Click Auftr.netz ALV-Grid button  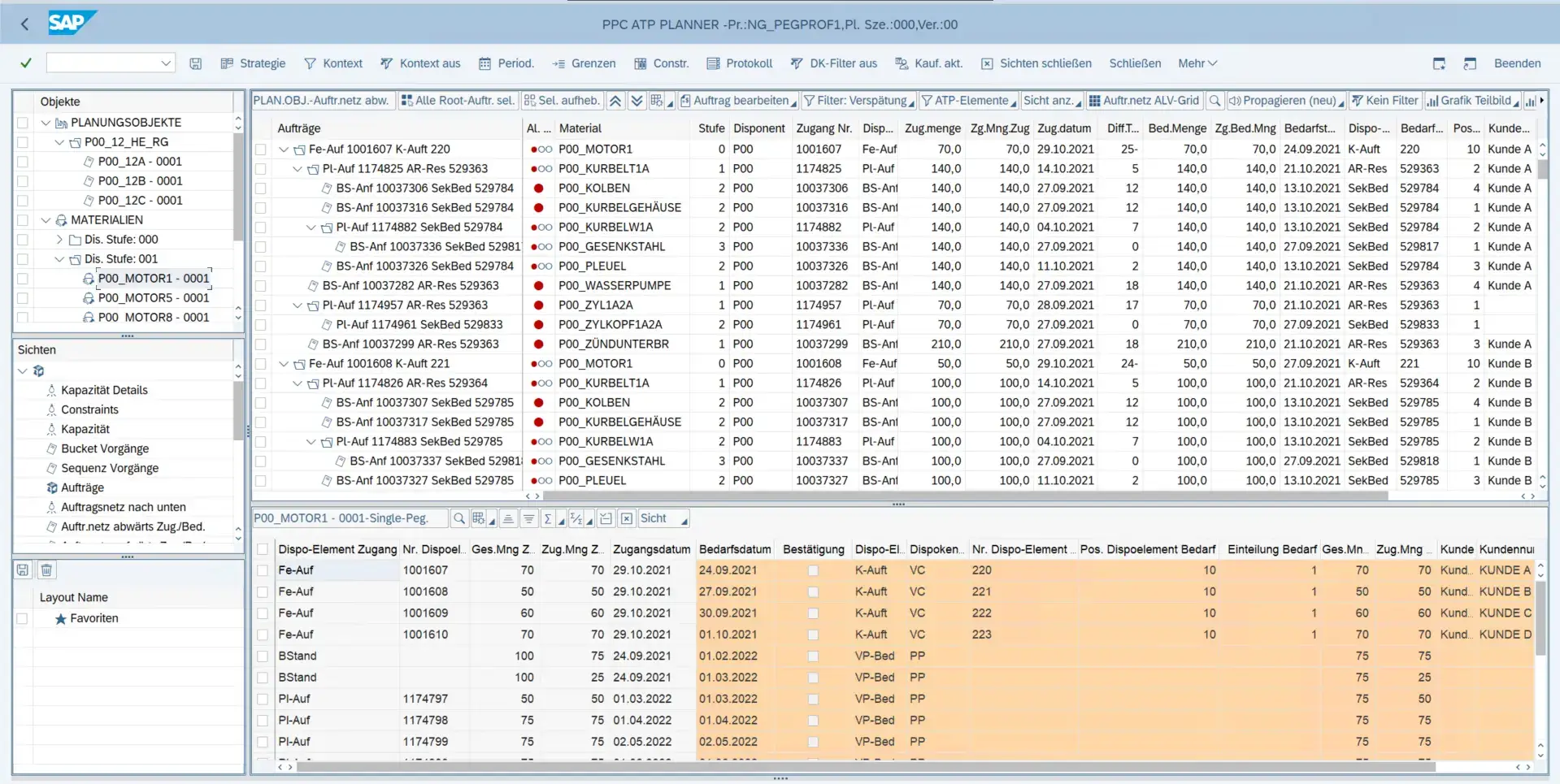[1144, 101]
